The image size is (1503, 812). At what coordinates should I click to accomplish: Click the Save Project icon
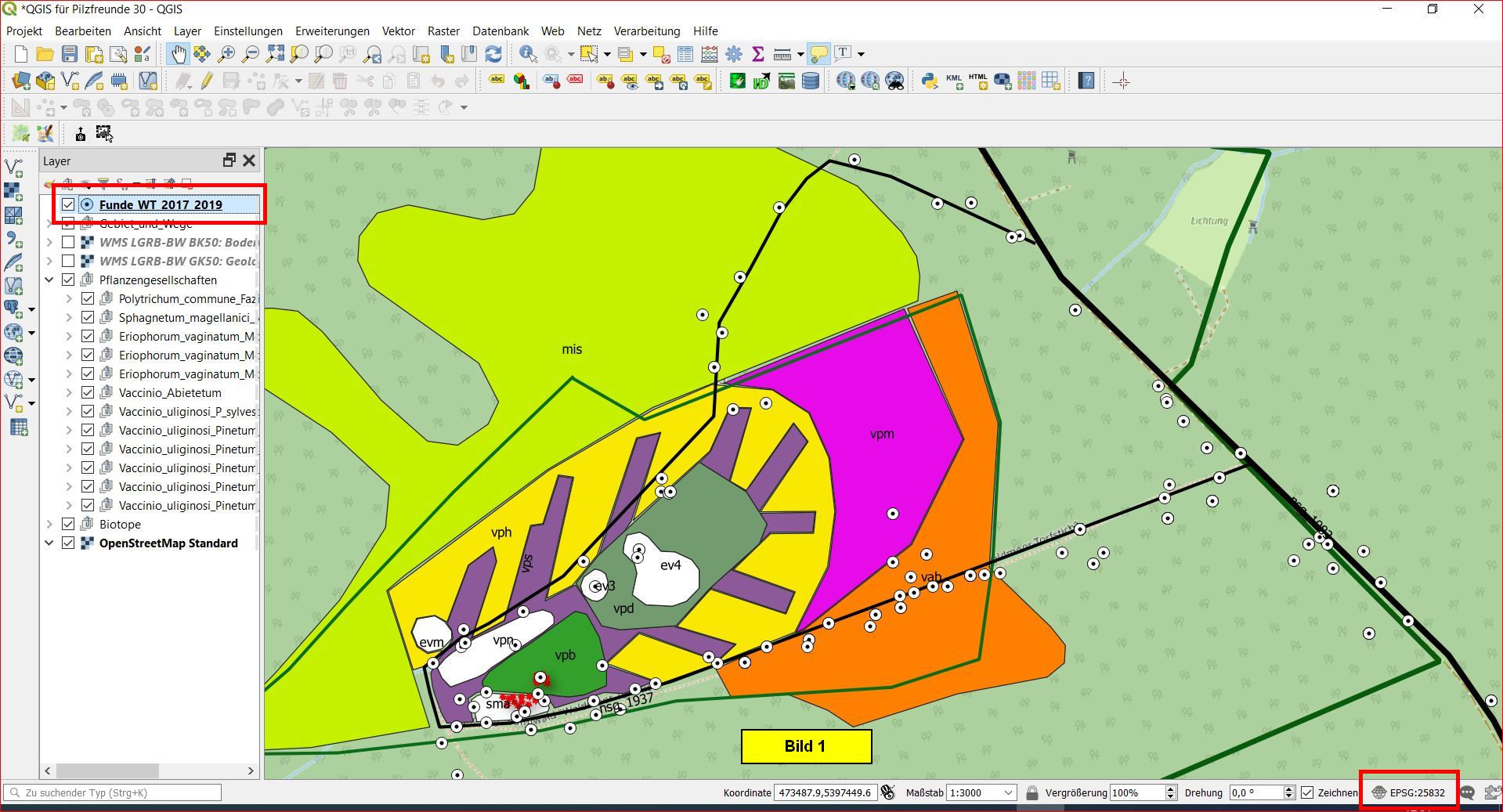coord(70,54)
